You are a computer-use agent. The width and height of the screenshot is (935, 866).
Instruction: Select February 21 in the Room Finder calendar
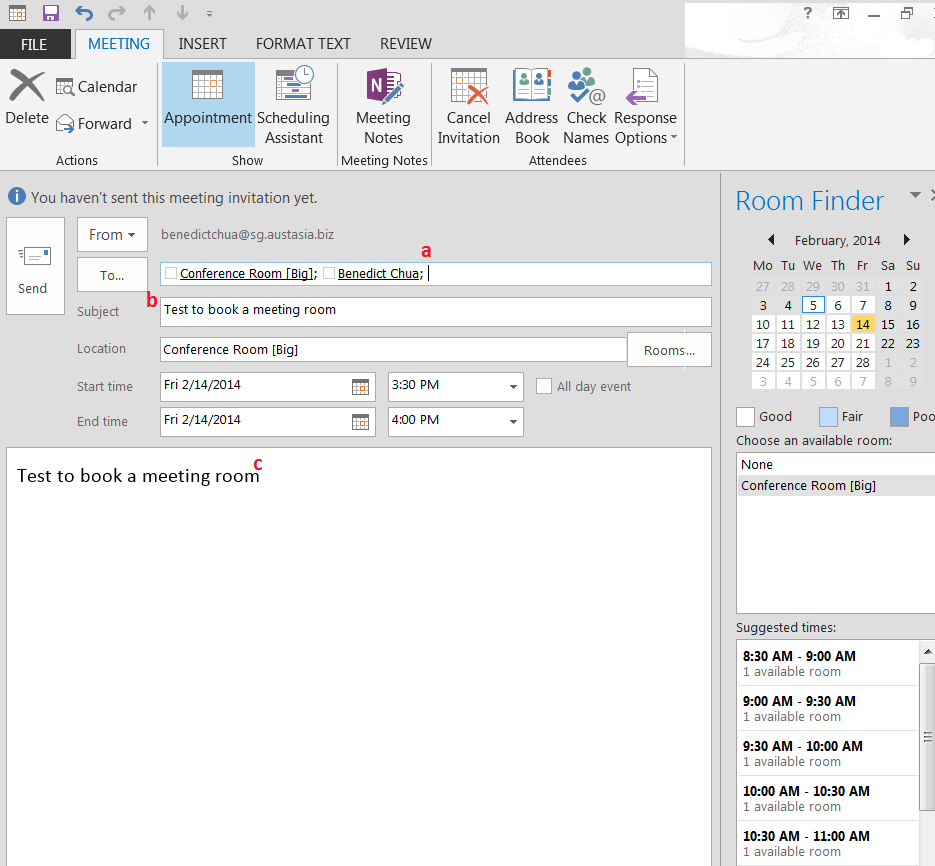click(862, 344)
